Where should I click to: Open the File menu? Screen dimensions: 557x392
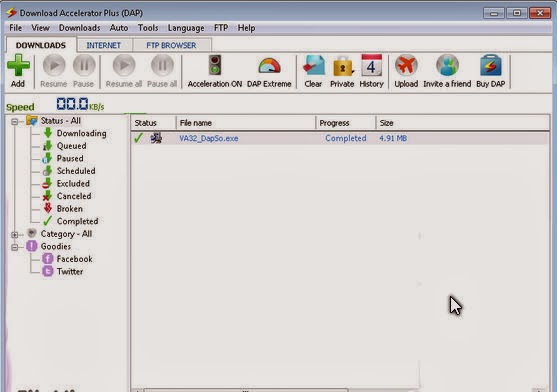(16, 28)
